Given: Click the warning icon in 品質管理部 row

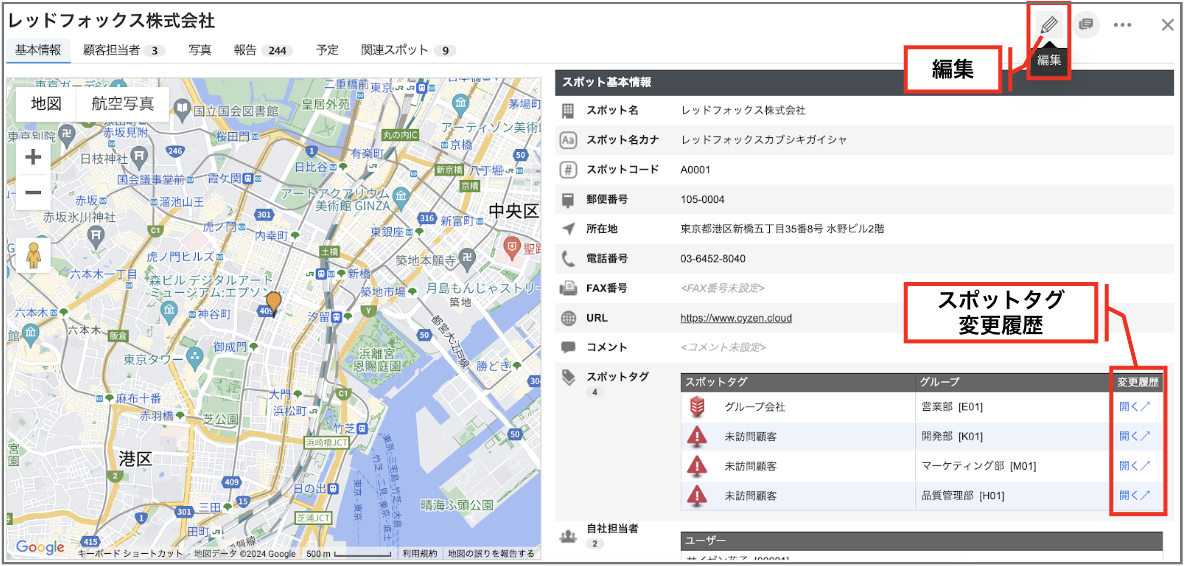Looking at the screenshot, I should (x=697, y=496).
